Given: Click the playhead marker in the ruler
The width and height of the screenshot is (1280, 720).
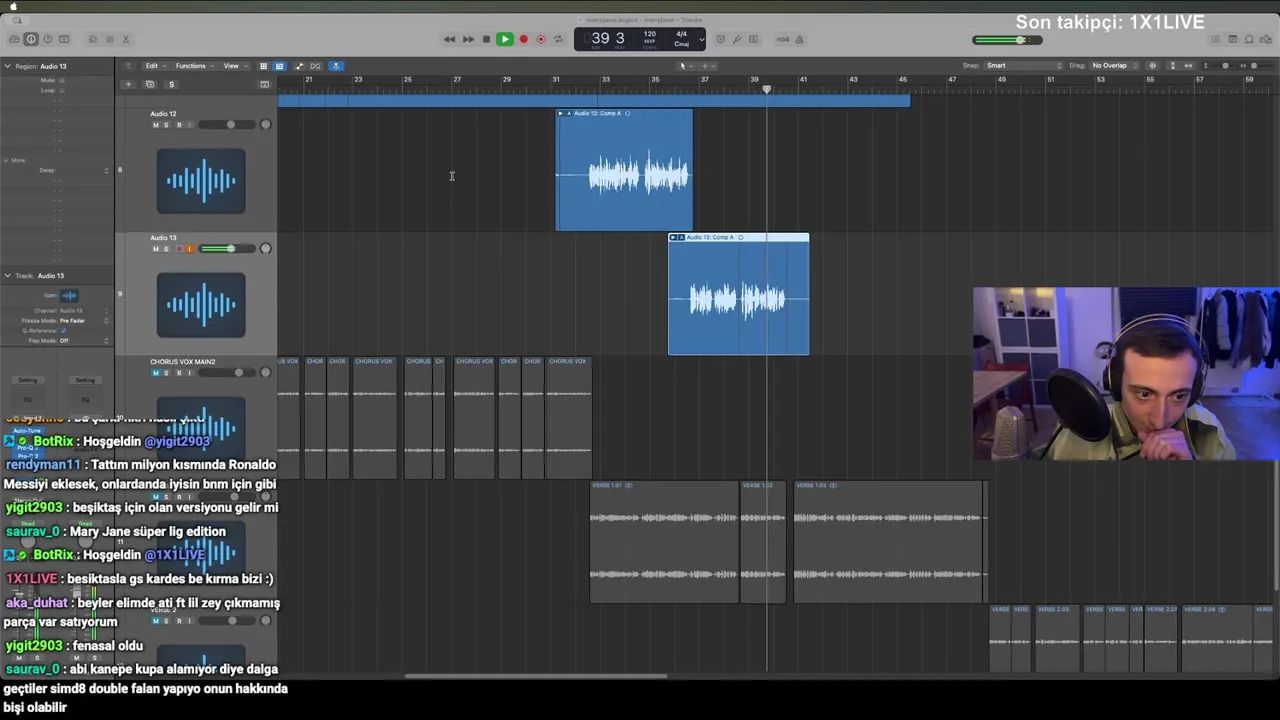Looking at the screenshot, I should [x=767, y=90].
